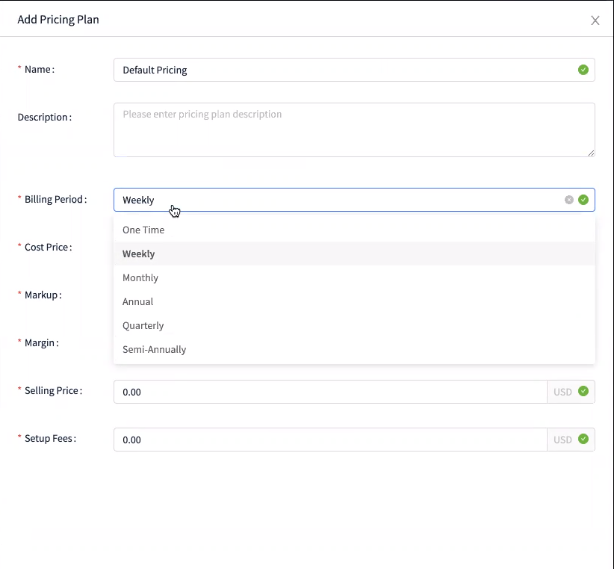Image resolution: width=614 pixels, height=569 pixels.
Task: Select Semi-Annually billing option
Action: (x=154, y=350)
